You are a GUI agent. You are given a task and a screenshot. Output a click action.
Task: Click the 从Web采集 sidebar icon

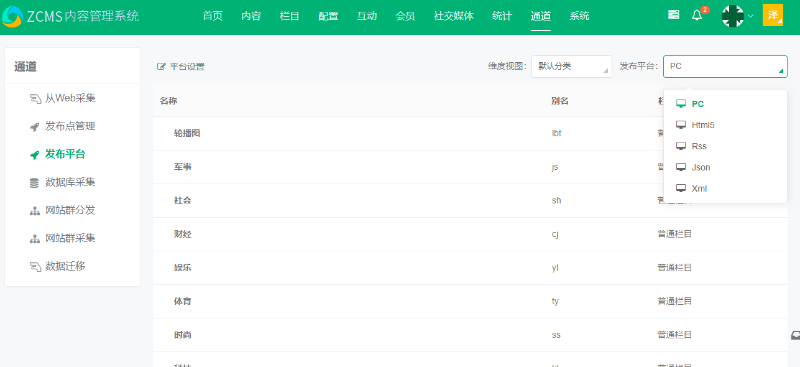35,99
